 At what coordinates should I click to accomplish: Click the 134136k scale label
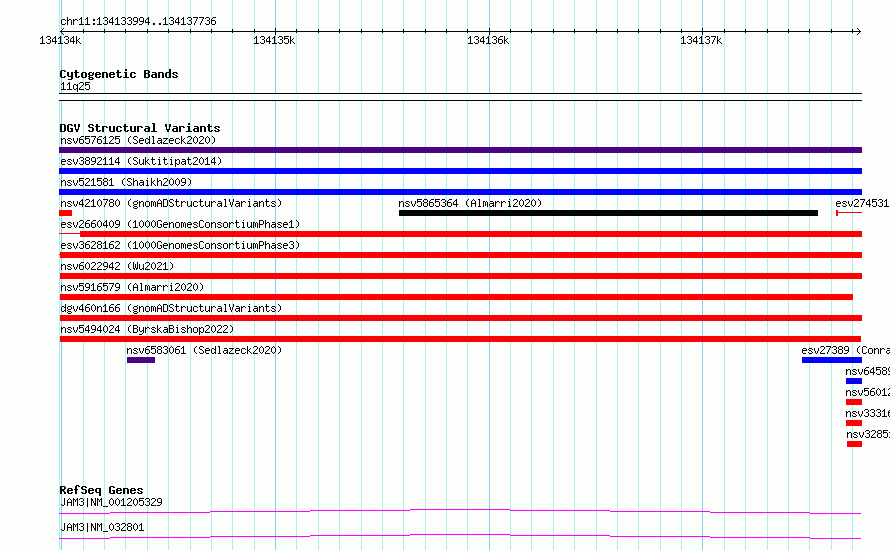point(488,40)
